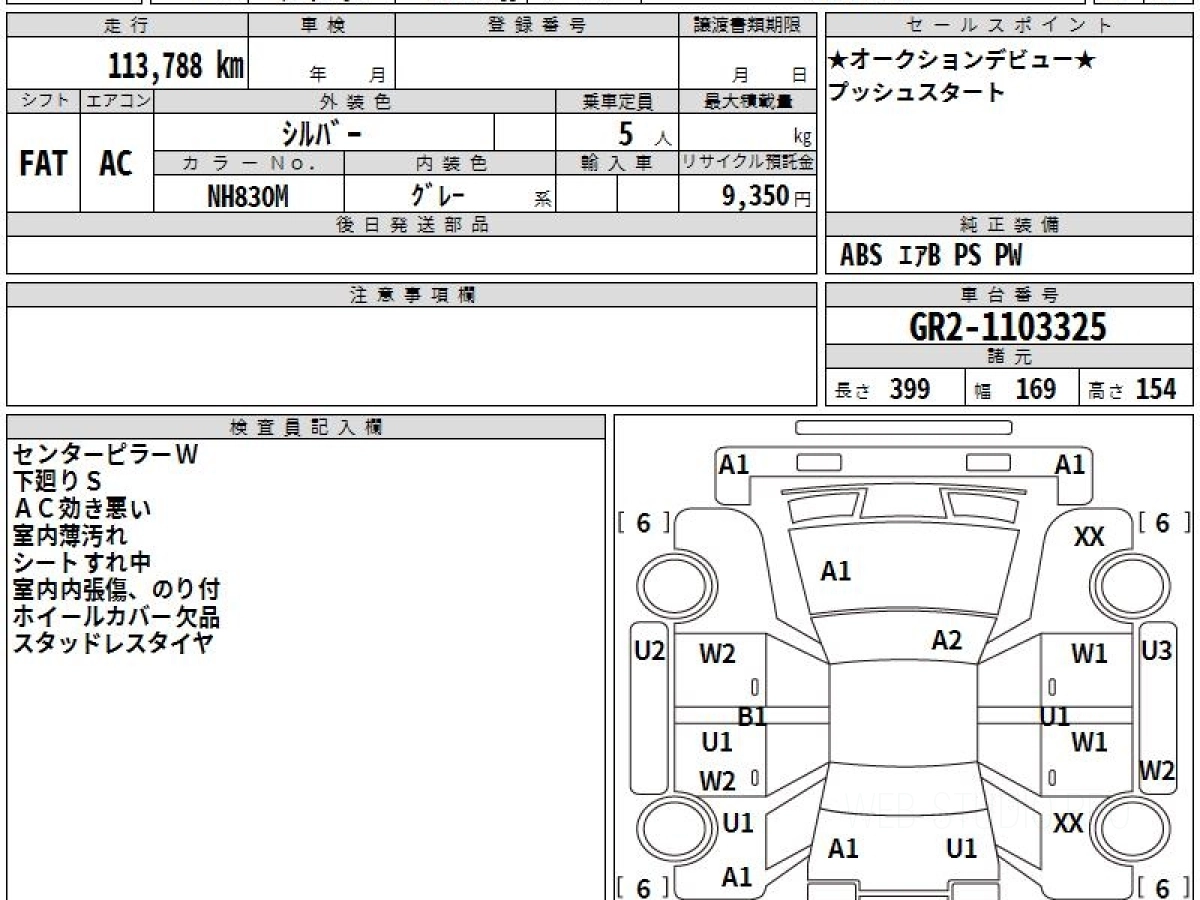Click the XX mark beside the rear wheel

[1068, 824]
